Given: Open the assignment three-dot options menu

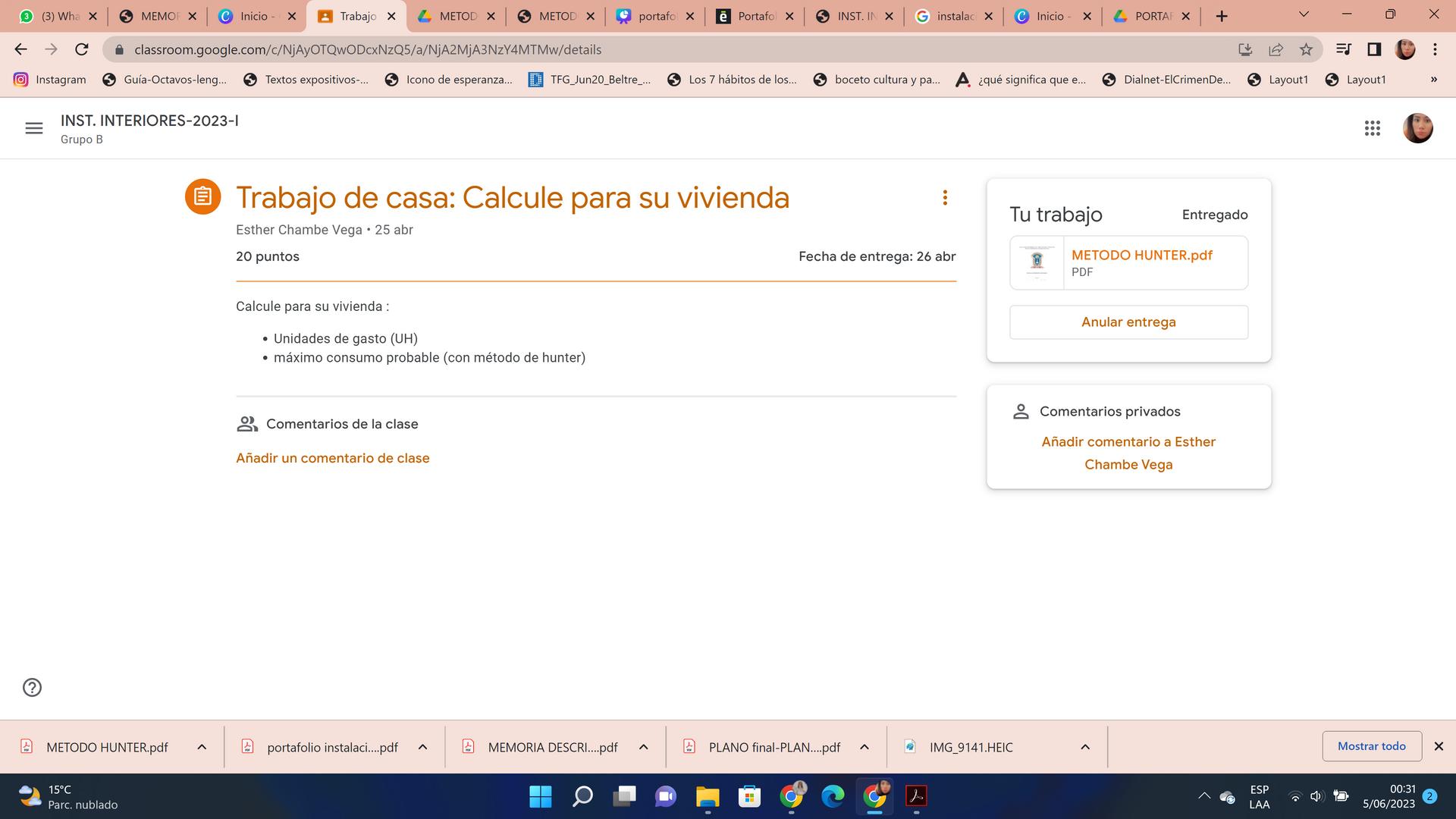Looking at the screenshot, I should click(945, 198).
